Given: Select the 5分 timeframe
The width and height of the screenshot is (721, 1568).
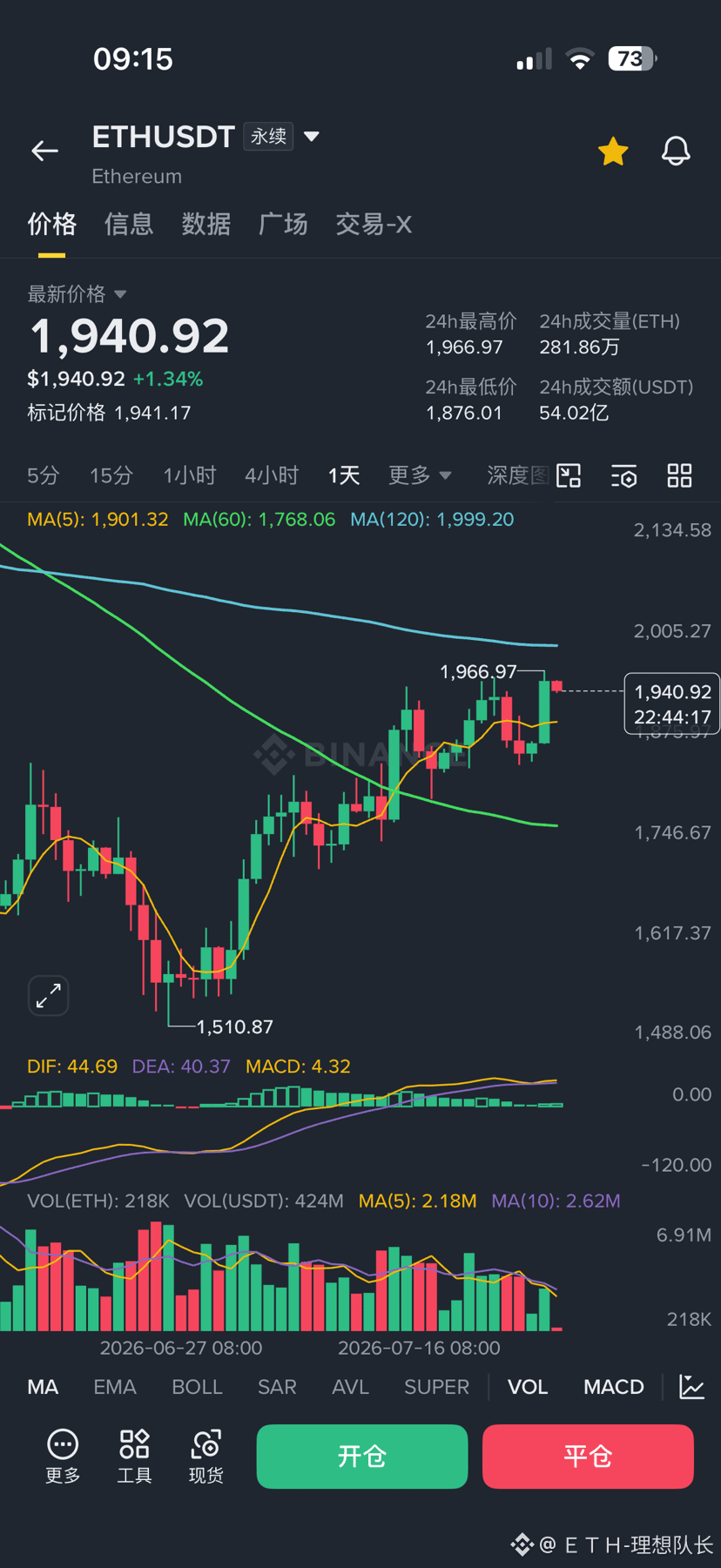Looking at the screenshot, I should coord(44,475).
